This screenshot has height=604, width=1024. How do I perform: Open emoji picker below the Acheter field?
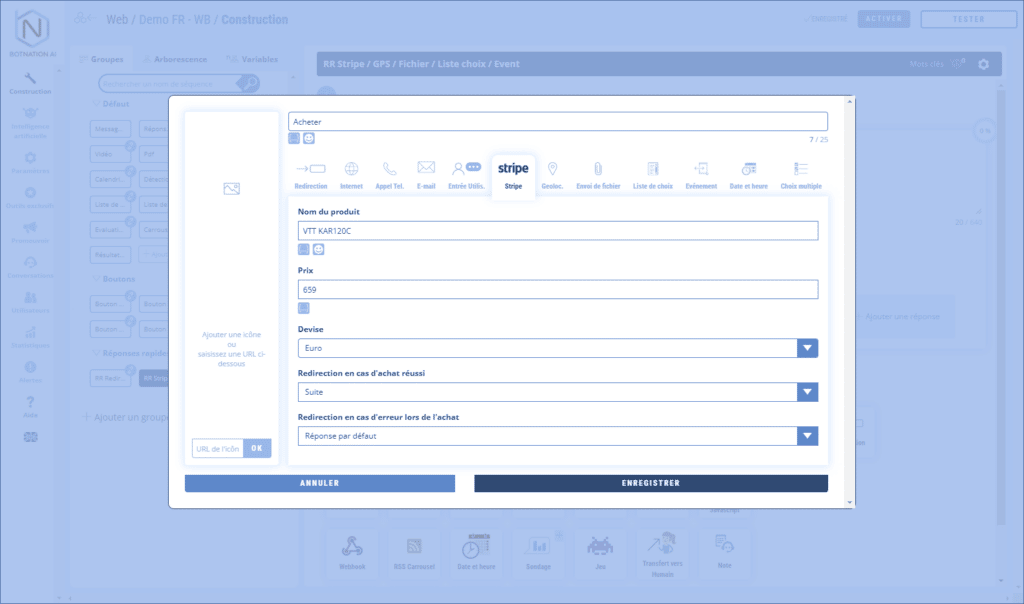309,138
